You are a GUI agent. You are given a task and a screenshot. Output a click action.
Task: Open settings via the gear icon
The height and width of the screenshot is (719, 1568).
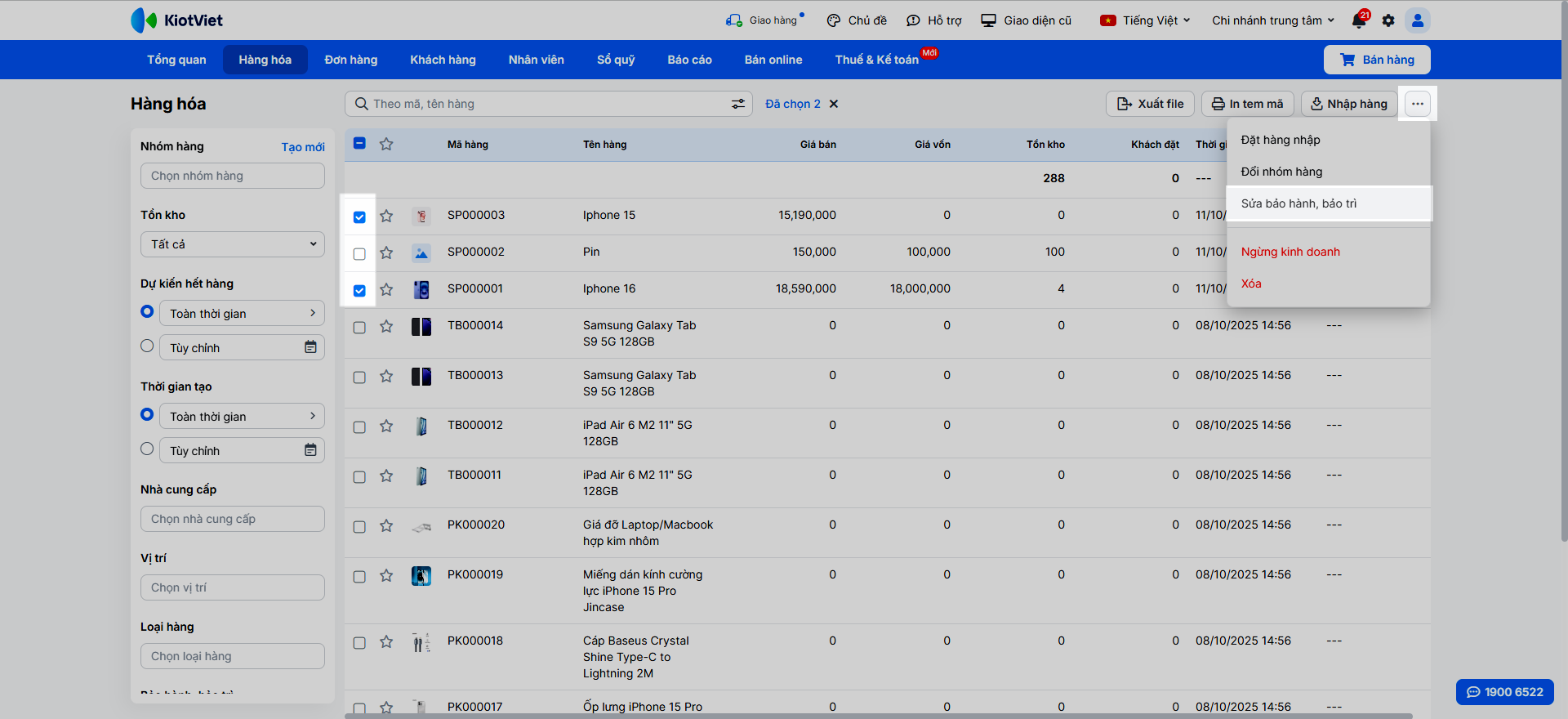click(x=1388, y=20)
